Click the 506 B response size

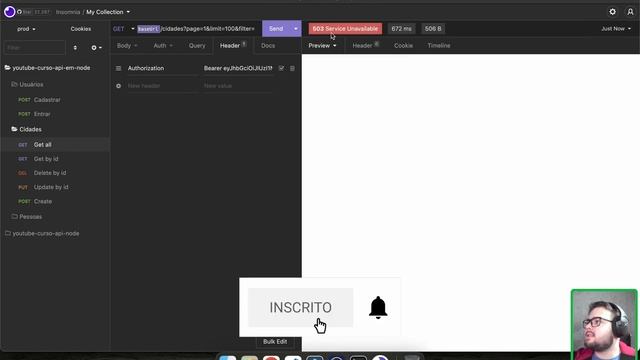point(433,29)
